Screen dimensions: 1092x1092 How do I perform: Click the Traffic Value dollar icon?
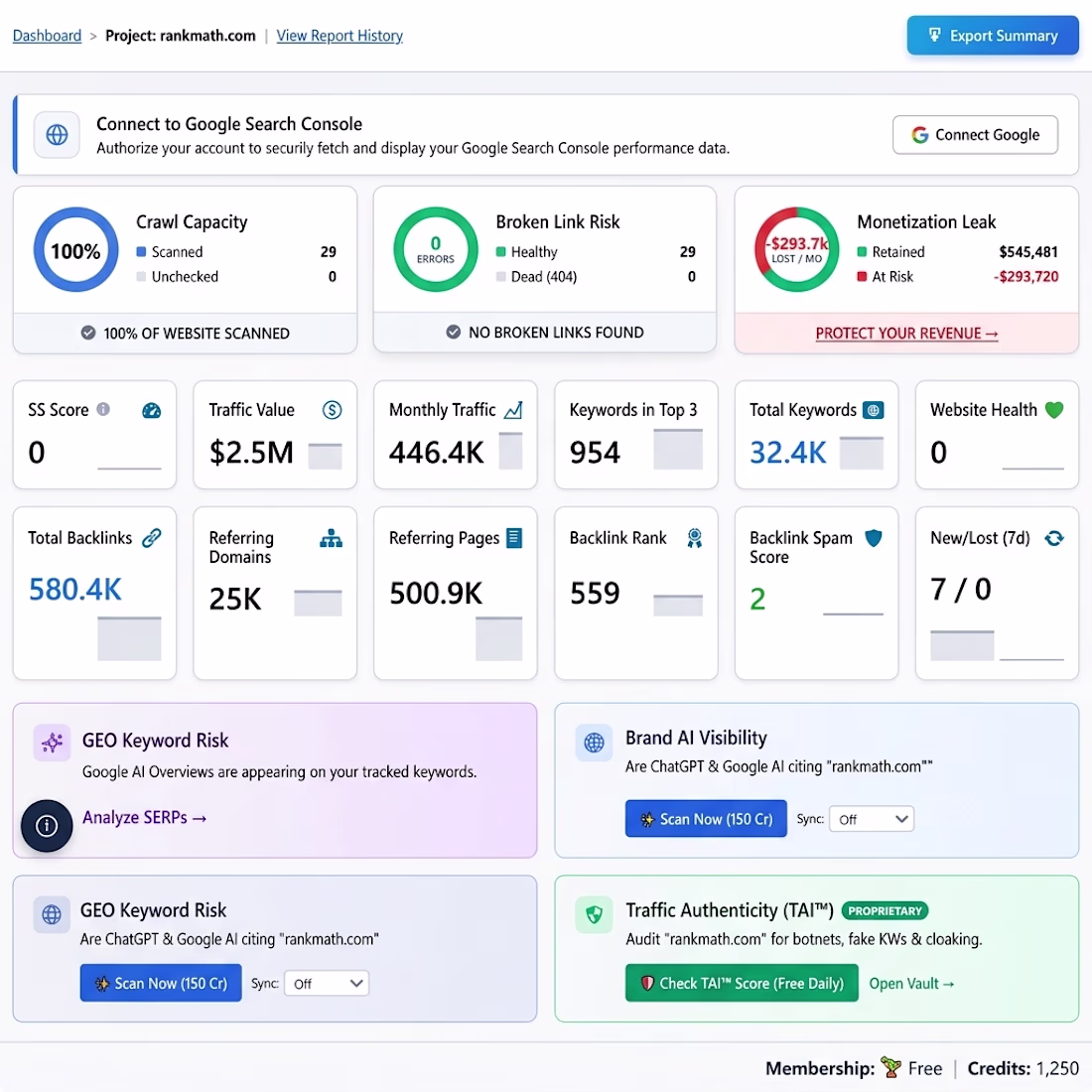(333, 410)
